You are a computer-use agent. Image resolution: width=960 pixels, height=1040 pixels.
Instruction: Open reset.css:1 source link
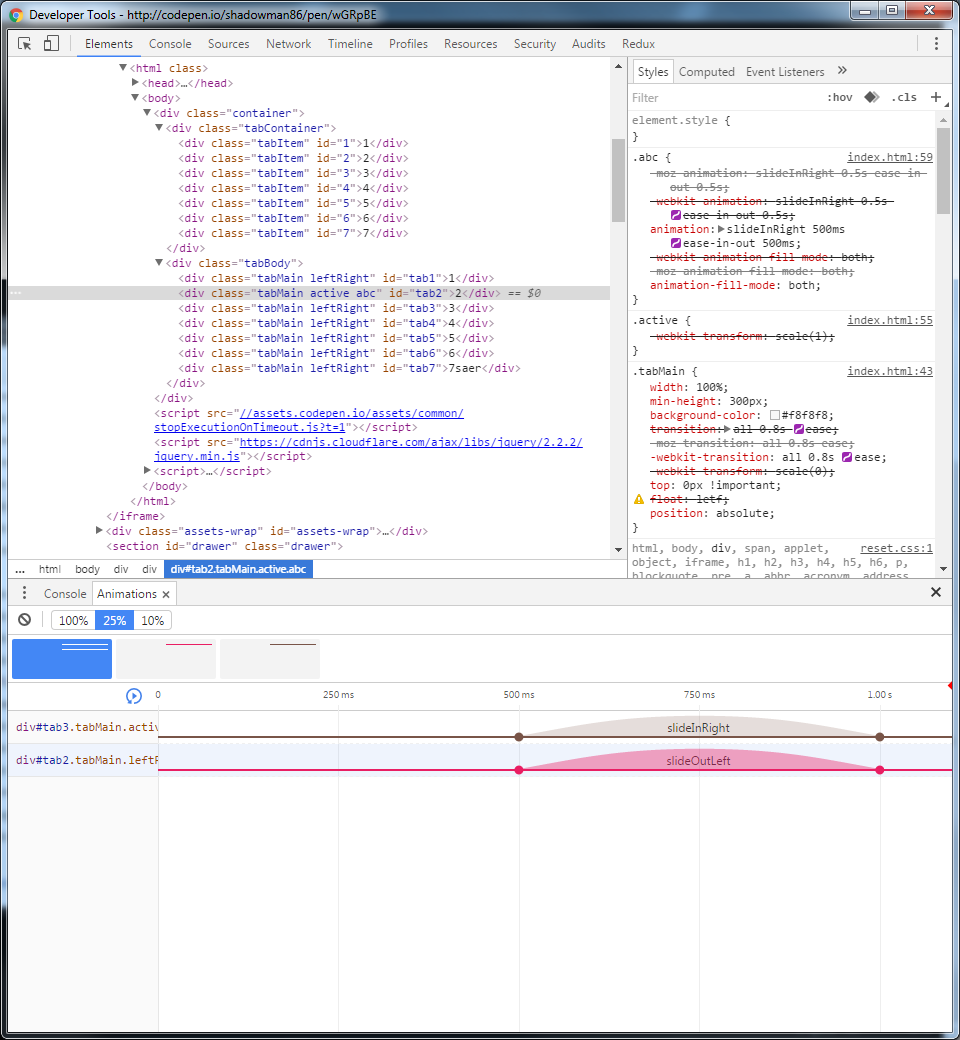896,549
